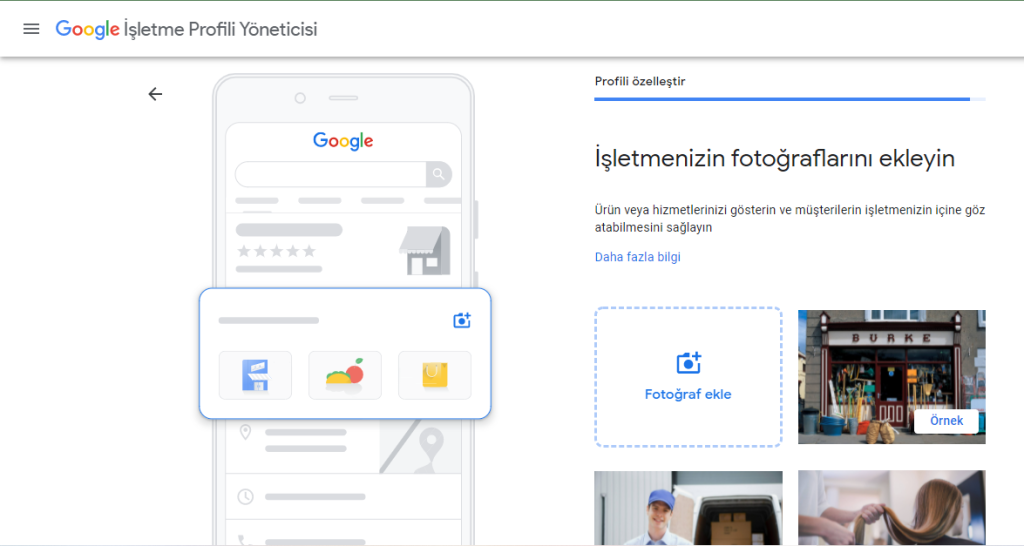Click the Profili özelleştir progress bar

point(790,99)
